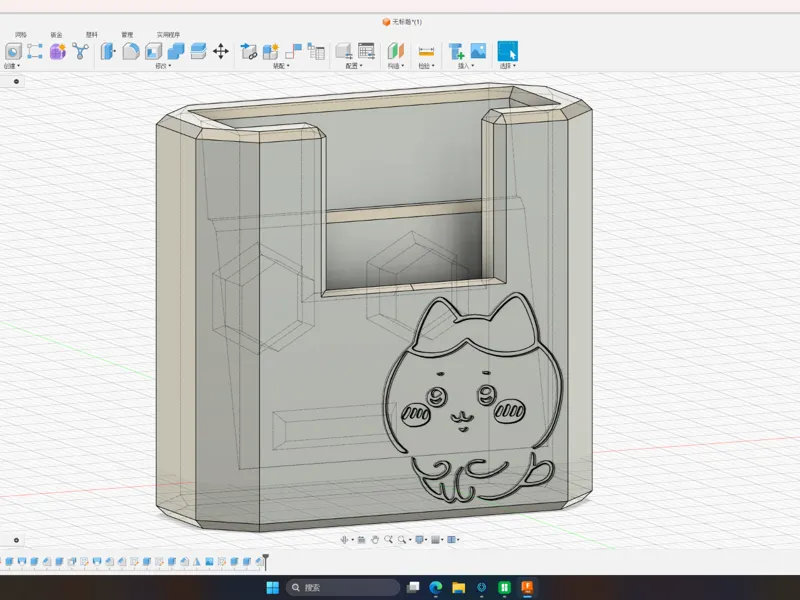Open the display settings dropdown in navigation bar
Viewport: 800px width, 600px height.
(420, 539)
